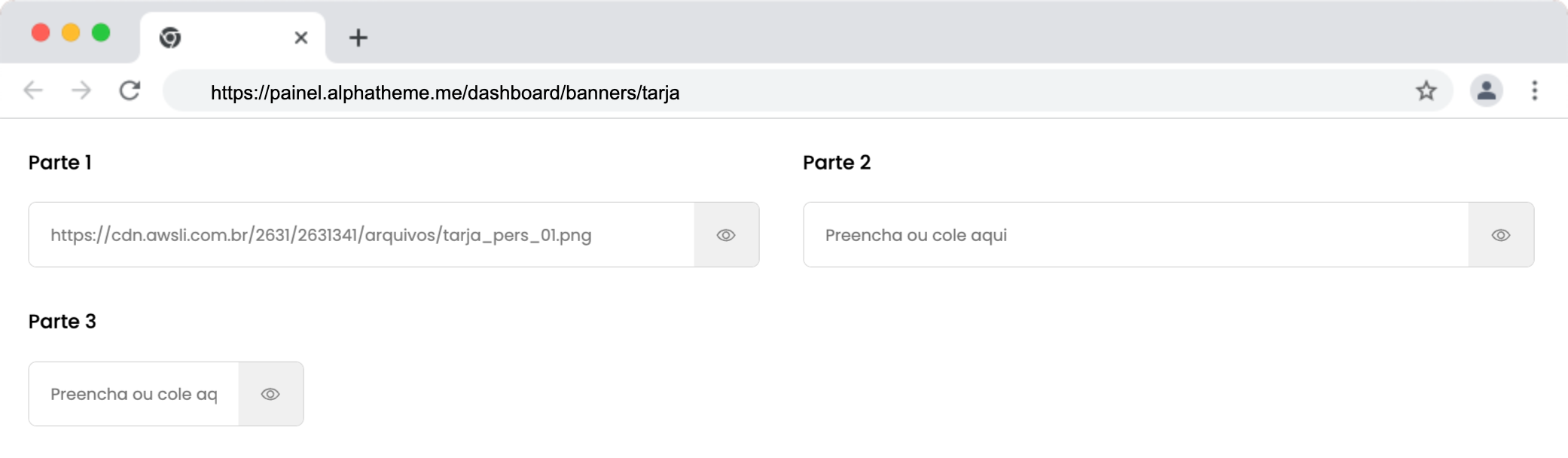
Task: Bookmark this page with the star icon
Action: click(x=1426, y=91)
